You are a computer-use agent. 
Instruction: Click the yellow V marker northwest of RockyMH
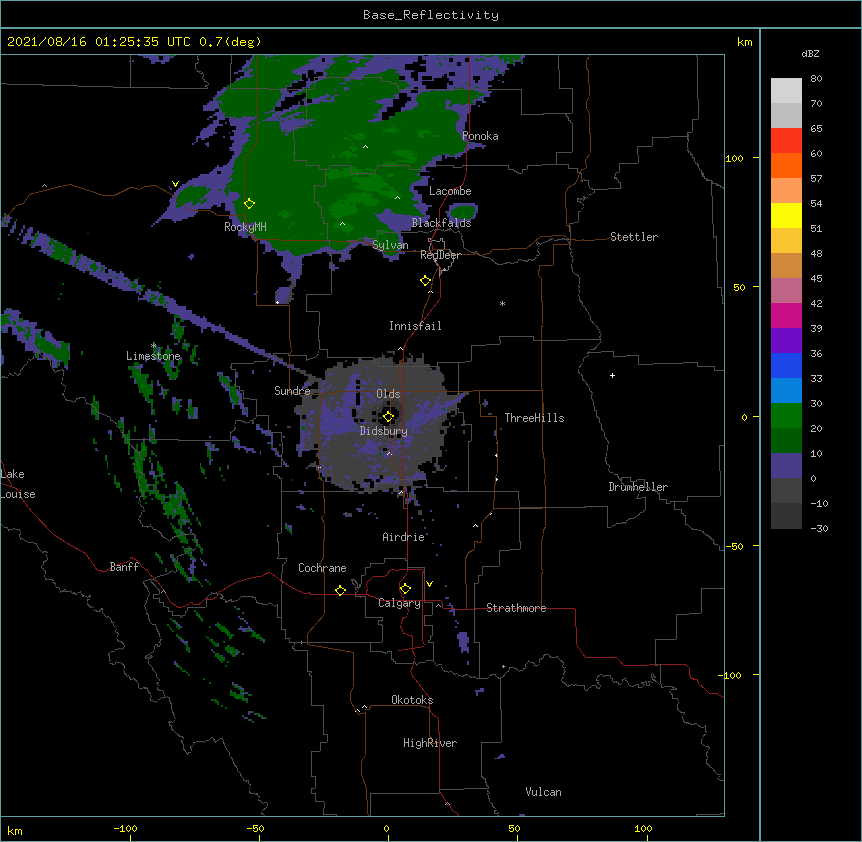175,184
